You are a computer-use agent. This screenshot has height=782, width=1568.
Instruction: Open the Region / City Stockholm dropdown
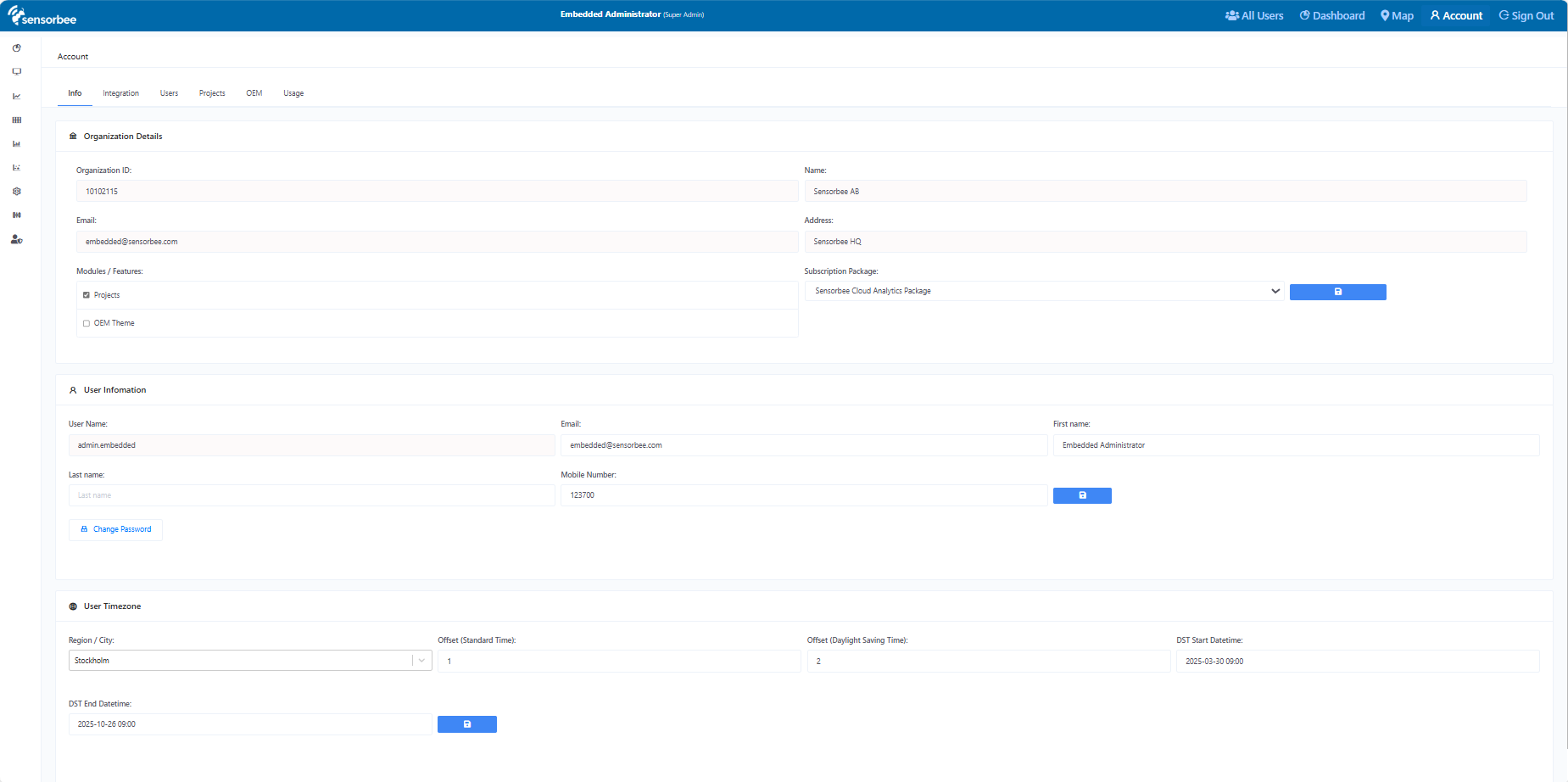click(250, 661)
